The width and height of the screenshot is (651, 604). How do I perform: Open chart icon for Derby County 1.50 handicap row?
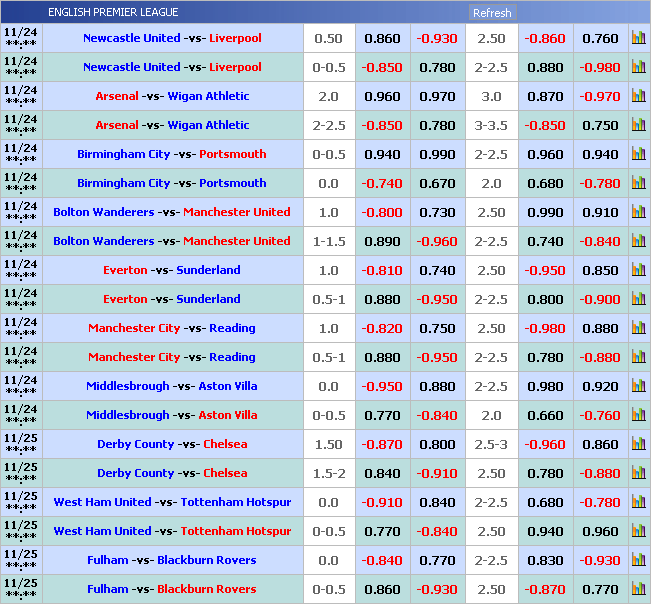point(638,445)
